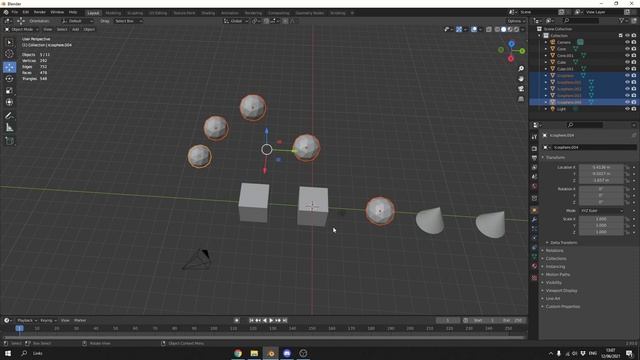Open the Modifiers wrench properties tab
Image resolution: width=640 pixels, height=360 pixels.
point(534,220)
